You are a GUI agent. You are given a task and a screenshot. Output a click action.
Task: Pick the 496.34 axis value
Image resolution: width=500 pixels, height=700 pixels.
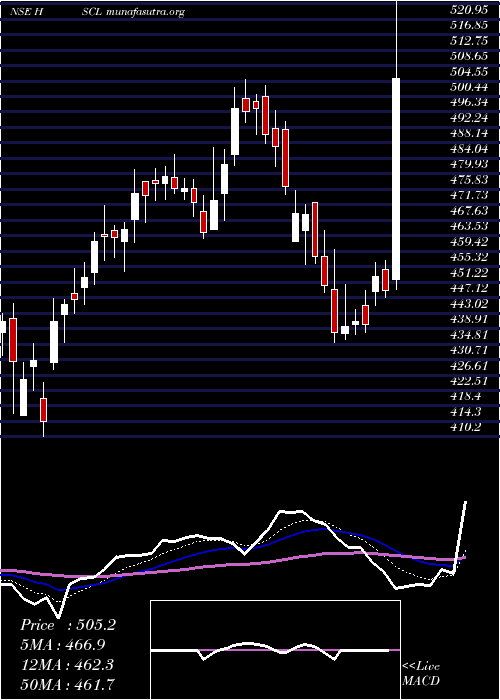(468, 103)
